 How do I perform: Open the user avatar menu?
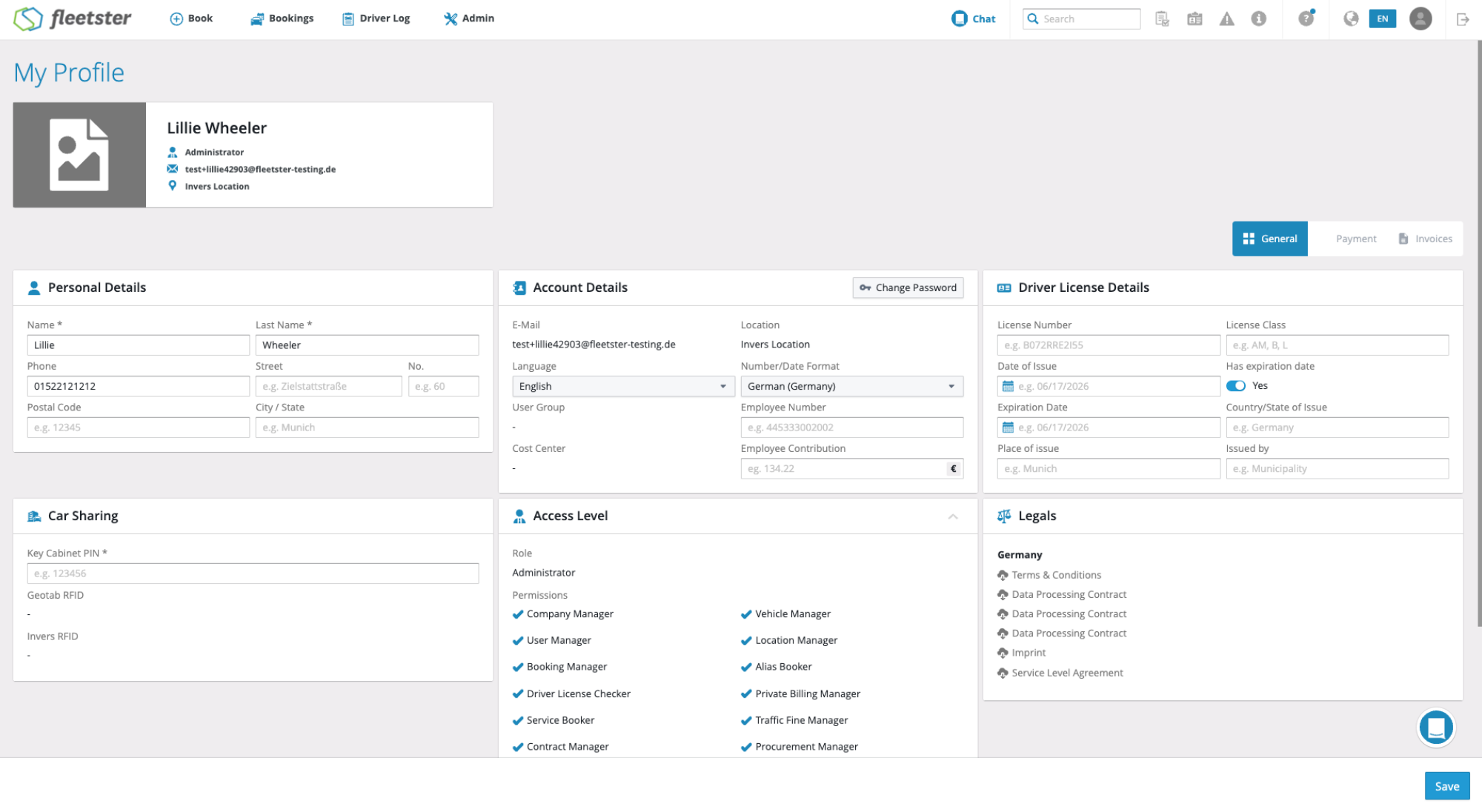coord(1420,19)
